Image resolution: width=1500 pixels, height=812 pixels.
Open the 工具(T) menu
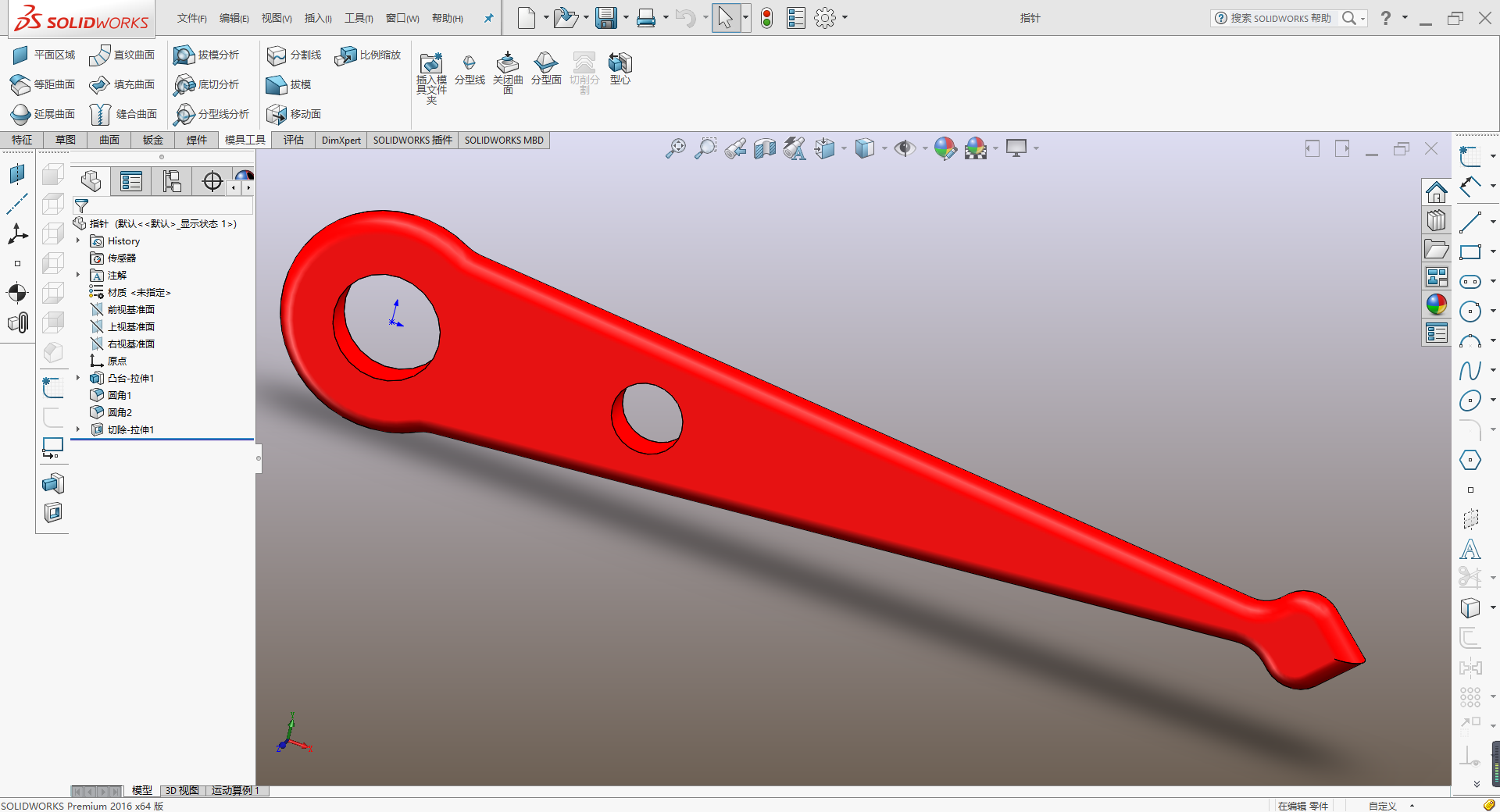click(x=359, y=18)
